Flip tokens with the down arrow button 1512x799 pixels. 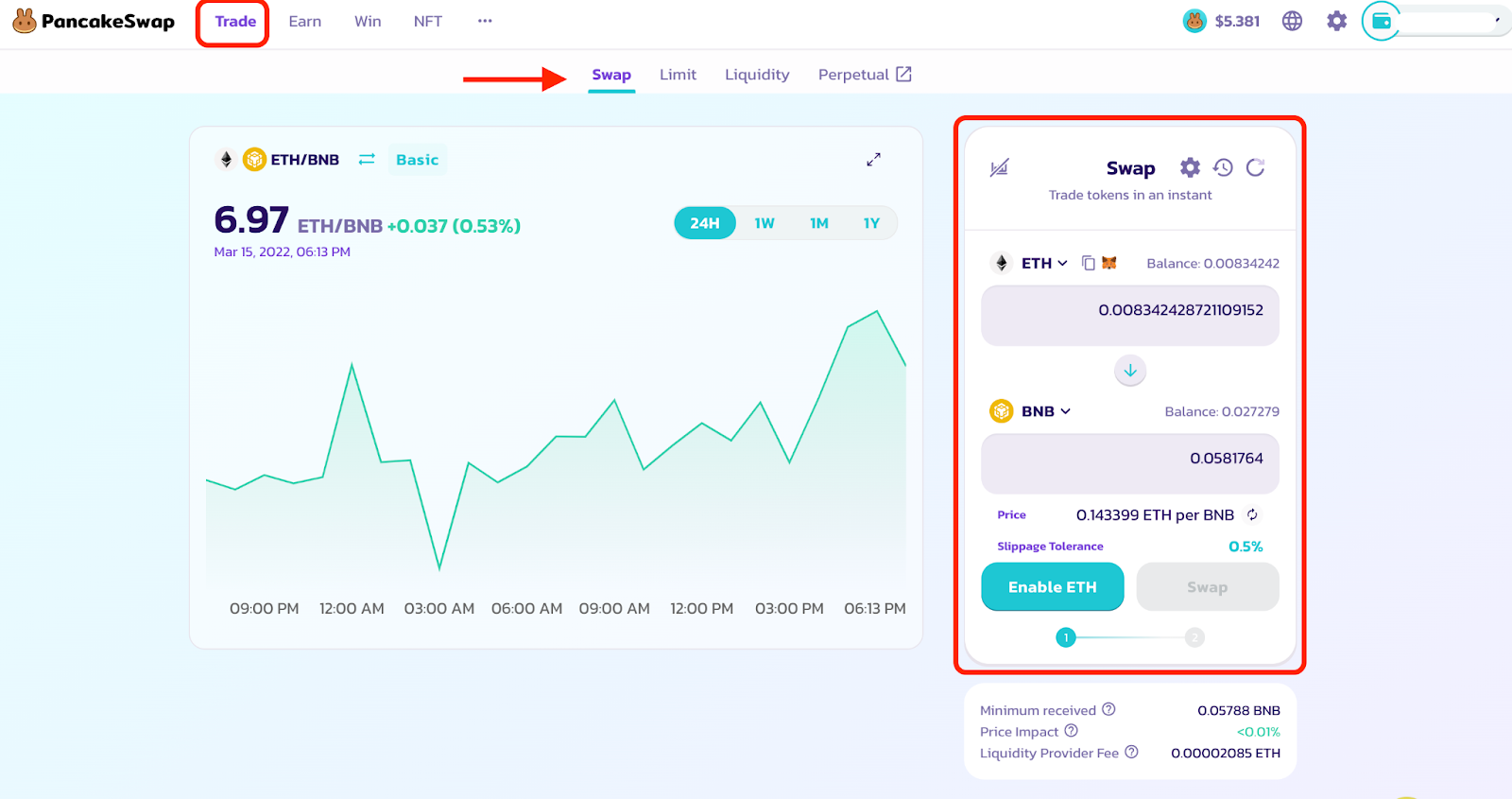[x=1130, y=371]
